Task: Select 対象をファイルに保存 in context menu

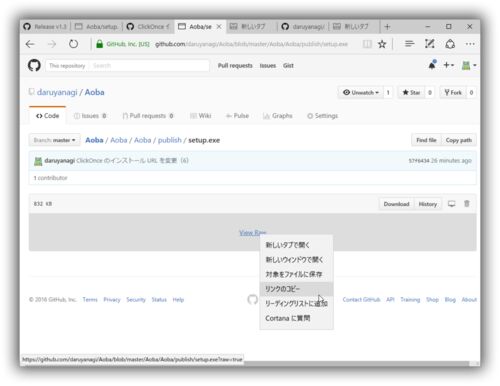Action: [296, 274]
